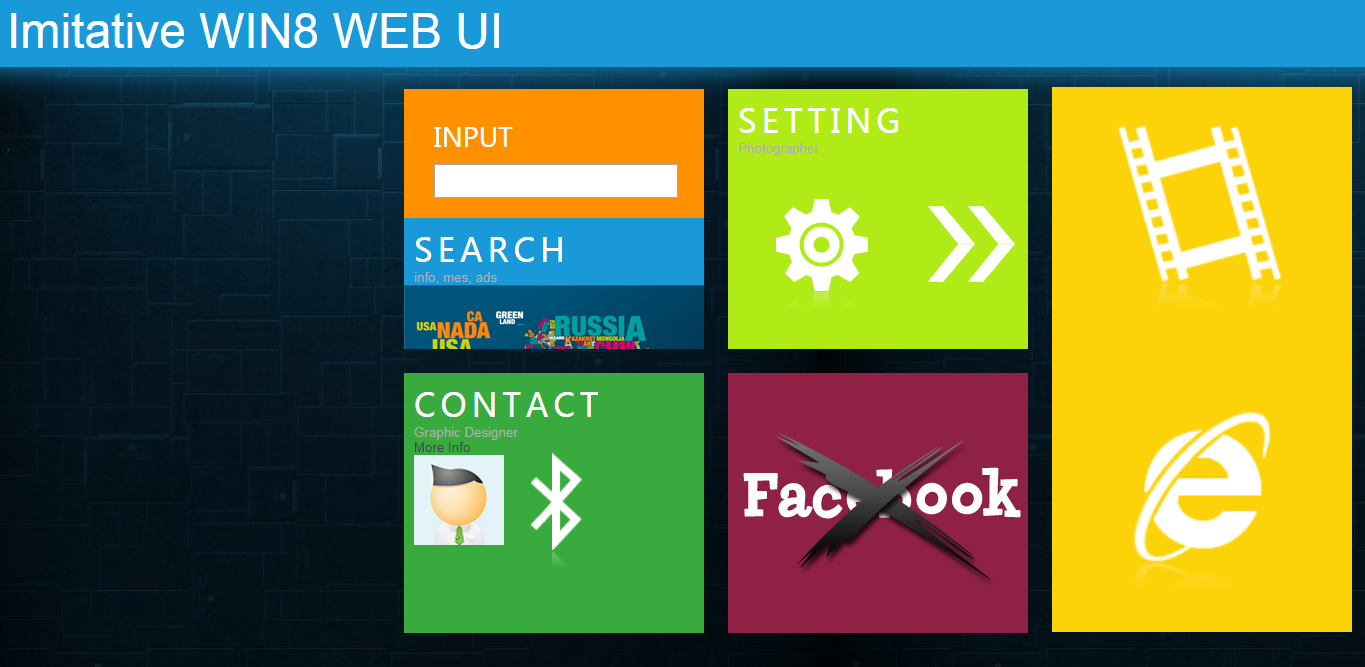Click the Imitative WIN8 WEB UI title
Image resolution: width=1365 pixels, height=667 pixels.
[255, 32]
